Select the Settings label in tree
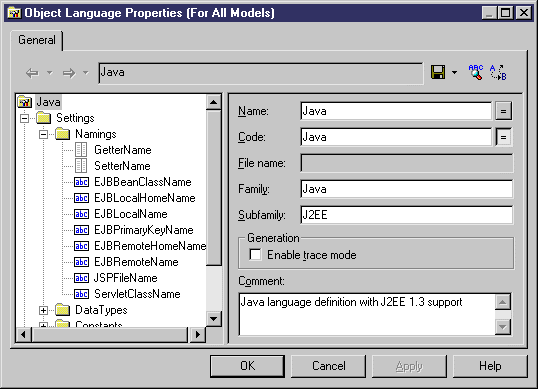 (x=75, y=118)
